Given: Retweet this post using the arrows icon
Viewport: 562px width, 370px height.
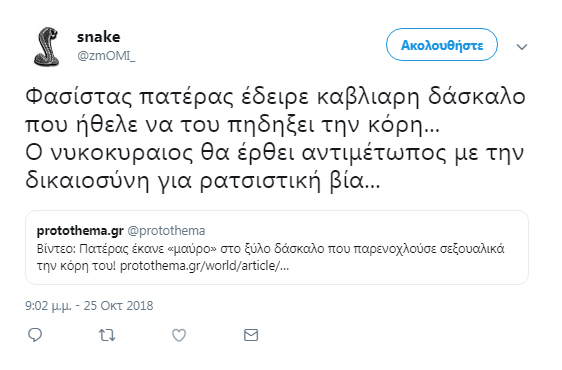Looking at the screenshot, I should [107, 335].
